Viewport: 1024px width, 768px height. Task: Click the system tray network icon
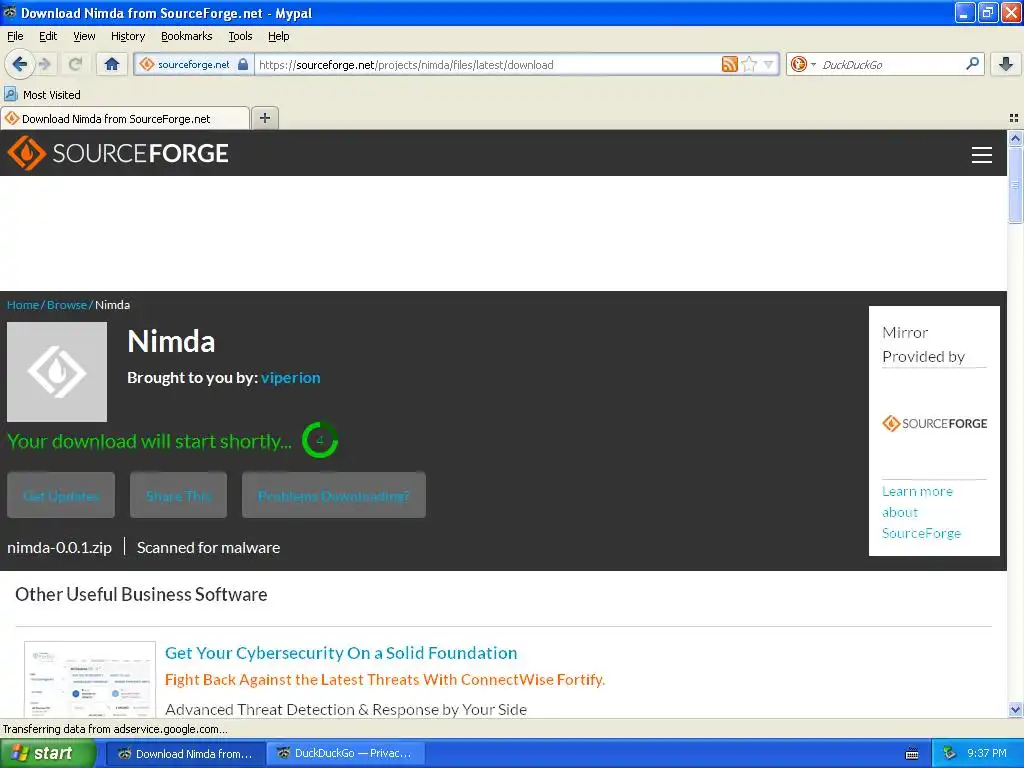(948, 754)
